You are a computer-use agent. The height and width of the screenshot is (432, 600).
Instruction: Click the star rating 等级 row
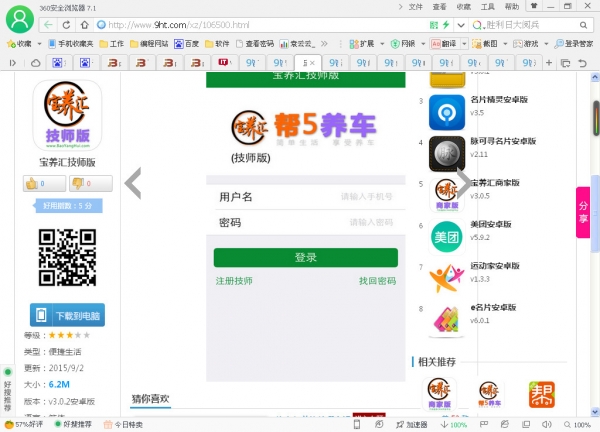[57, 335]
